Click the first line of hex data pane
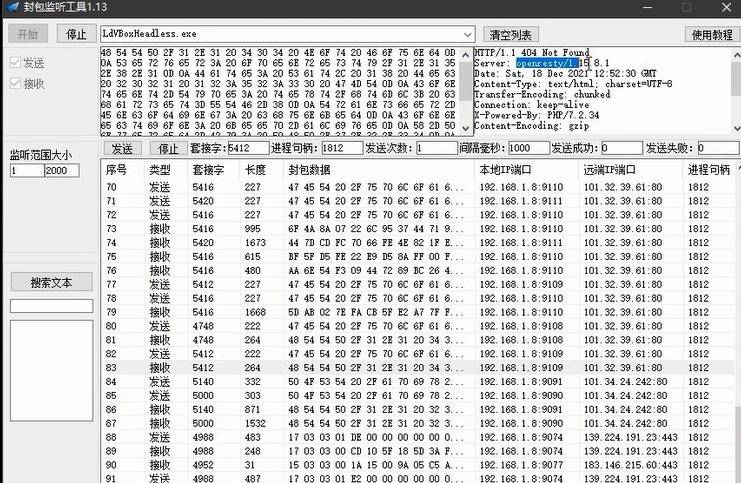 (278, 52)
